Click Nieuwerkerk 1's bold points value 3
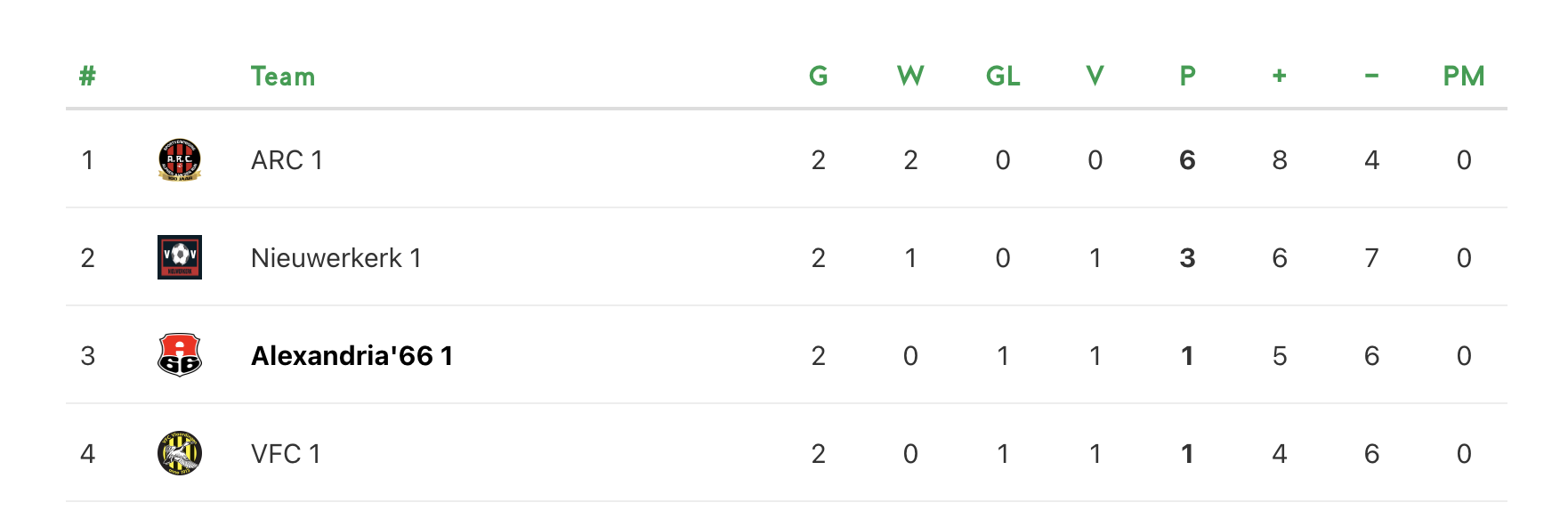1568x527 pixels. [x=1187, y=258]
